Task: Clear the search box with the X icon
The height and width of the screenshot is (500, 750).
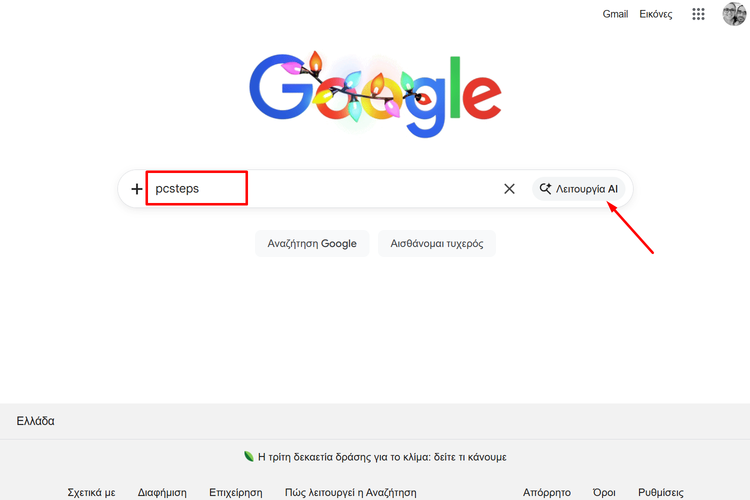Action: tap(509, 189)
